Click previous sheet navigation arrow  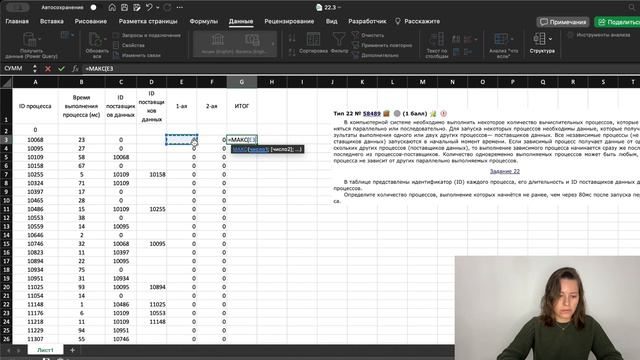[9, 350]
